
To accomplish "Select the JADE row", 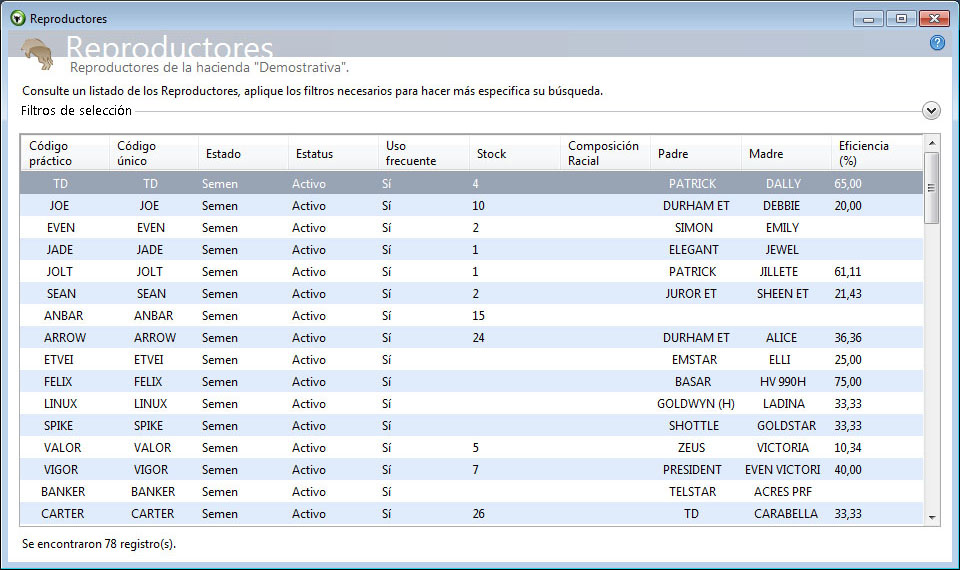I will coord(471,250).
